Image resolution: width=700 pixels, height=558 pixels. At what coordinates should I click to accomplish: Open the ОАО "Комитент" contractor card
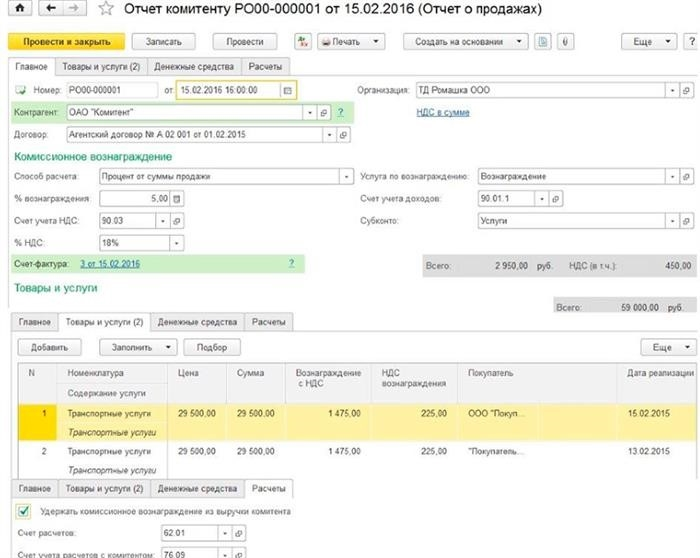[324, 112]
